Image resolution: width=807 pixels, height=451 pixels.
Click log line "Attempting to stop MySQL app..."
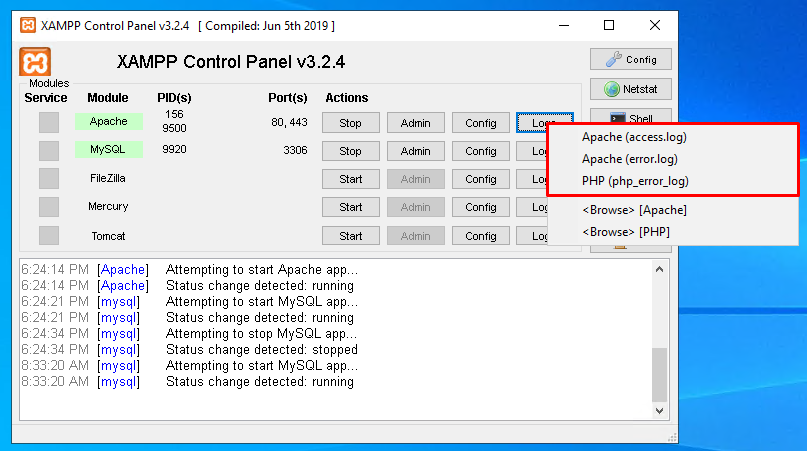coord(261,334)
